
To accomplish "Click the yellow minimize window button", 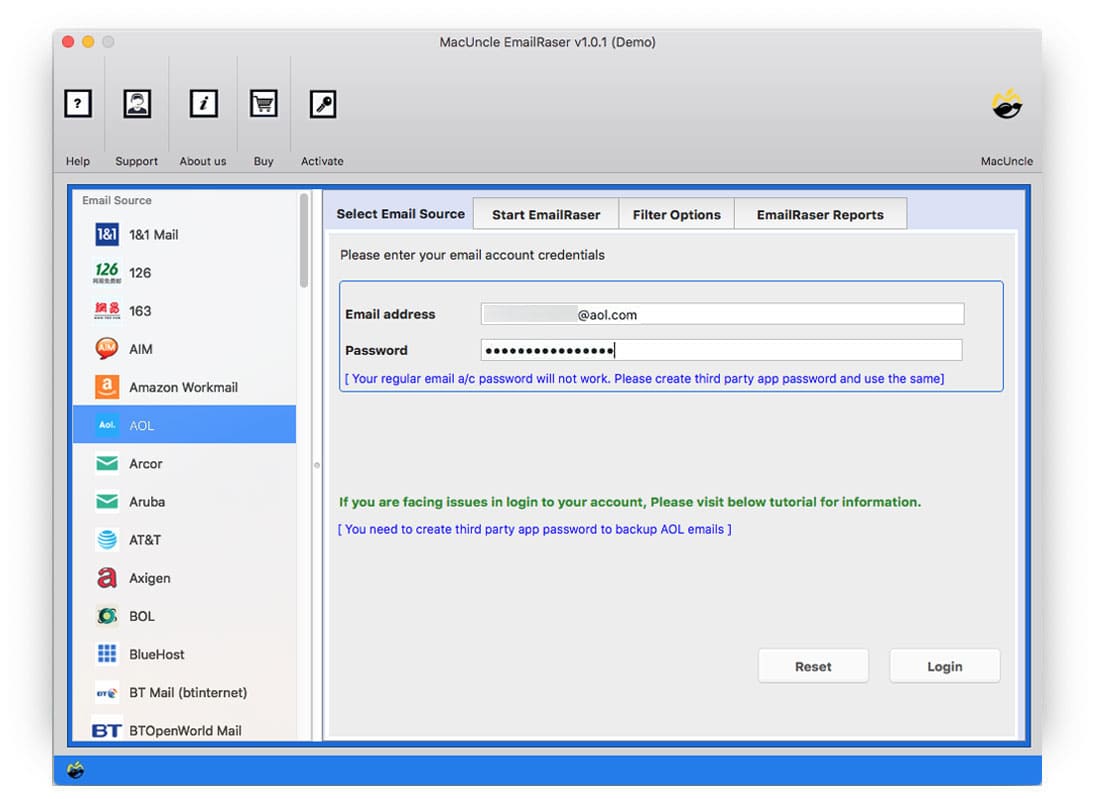I will coord(88,41).
